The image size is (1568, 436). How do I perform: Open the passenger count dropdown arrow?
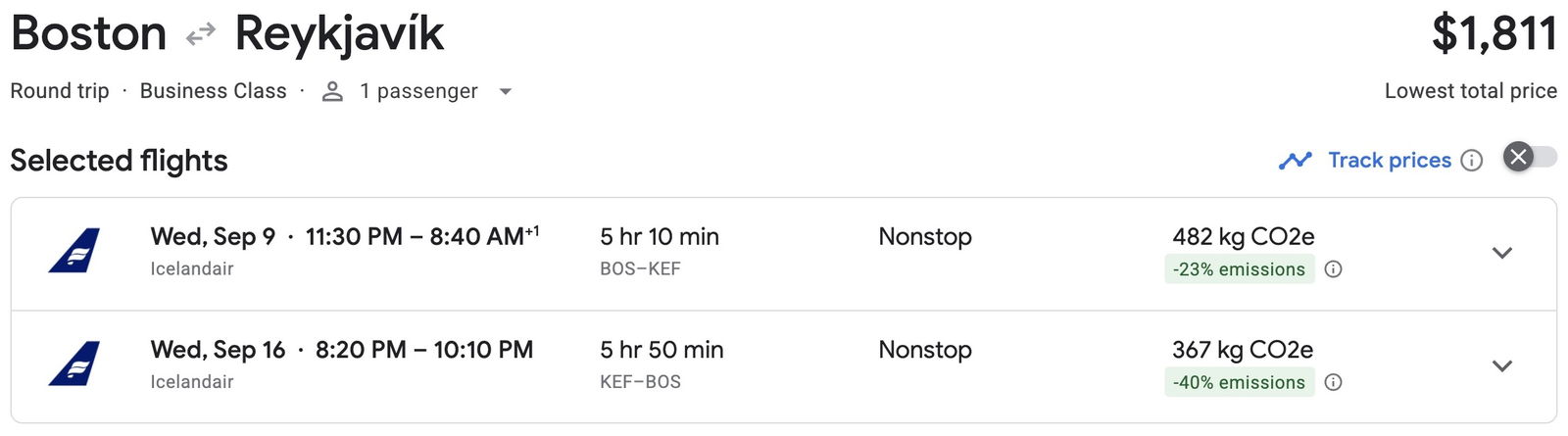(506, 91)
